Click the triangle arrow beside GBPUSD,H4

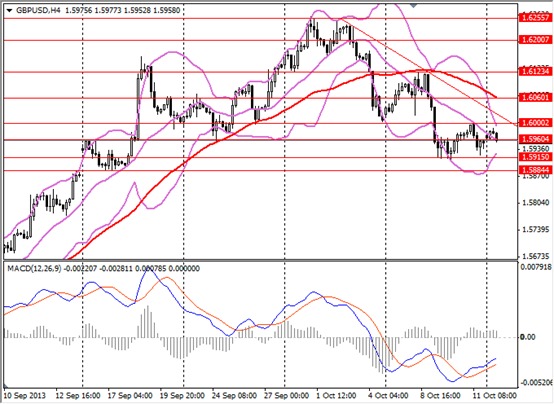(x=10, y=11)
